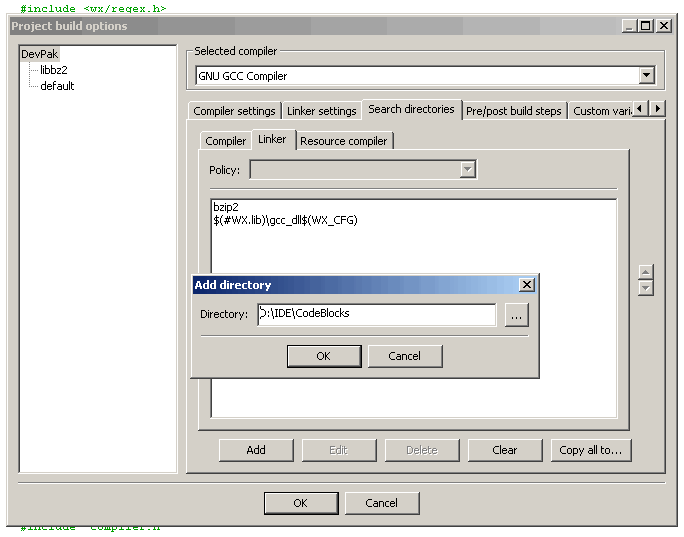Open Pre/post build steps tab
This screenshot has width=684, height=537.
coord(513,111)
